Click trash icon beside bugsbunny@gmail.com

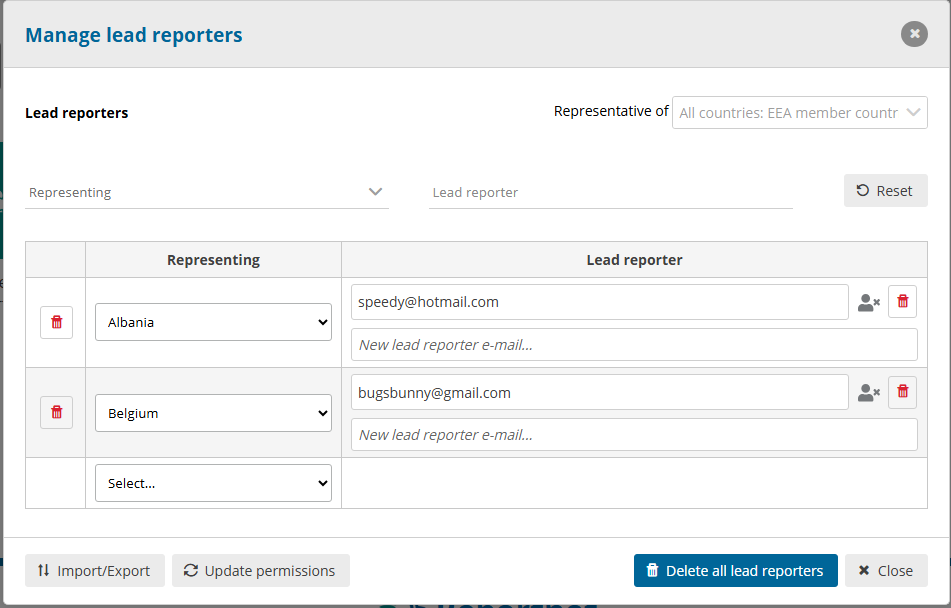click(x=902, y=392)
